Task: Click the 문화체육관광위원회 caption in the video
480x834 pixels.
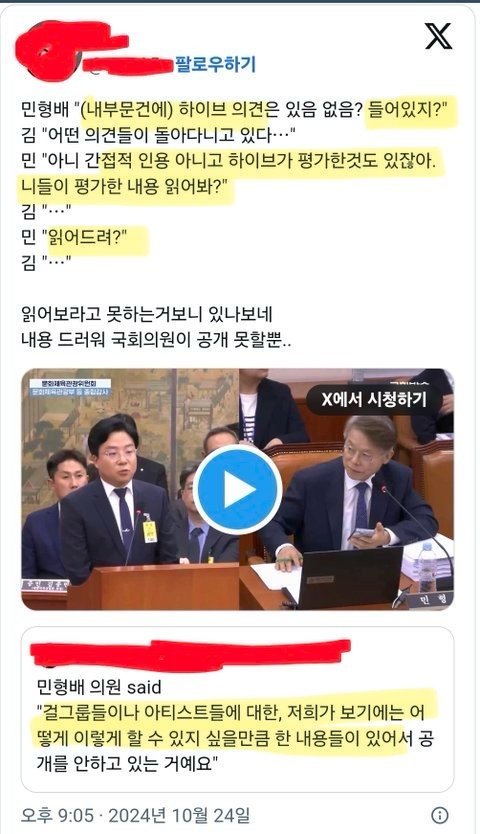Action: (x=70, y=383)
